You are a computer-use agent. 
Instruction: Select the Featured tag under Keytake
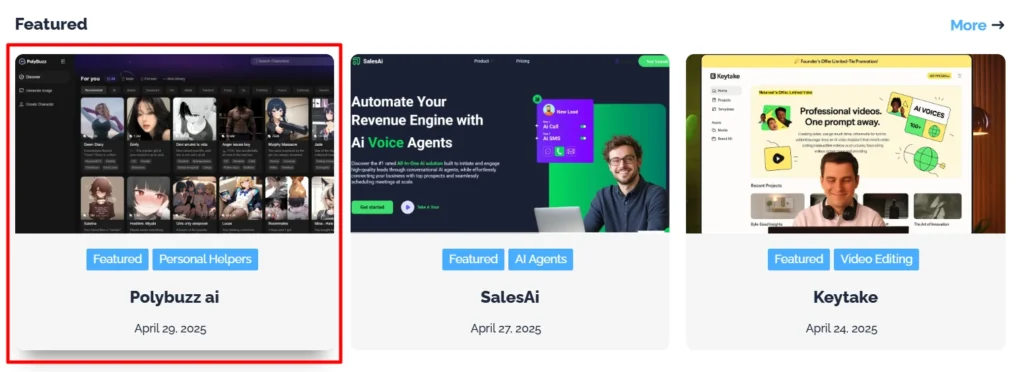[799, 259]
